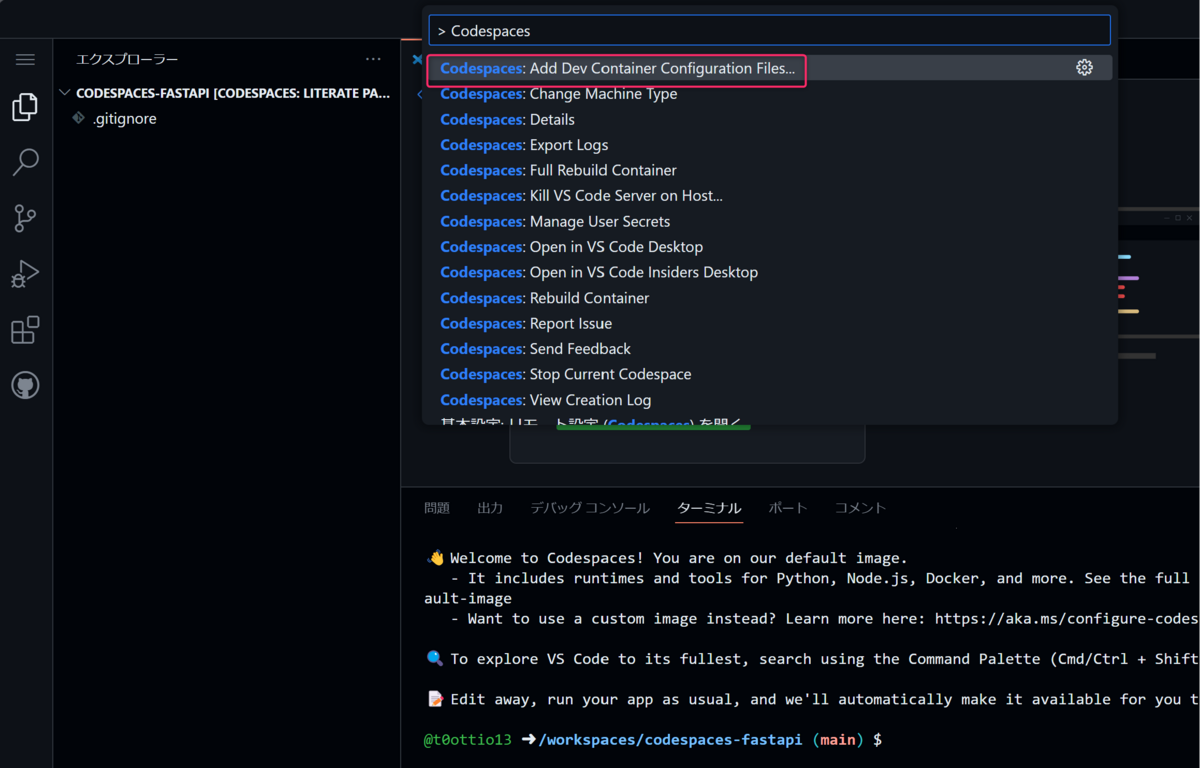Screen dimensions: 1200x768
Task: Open the Search view
Action: (x=25, y=162)
